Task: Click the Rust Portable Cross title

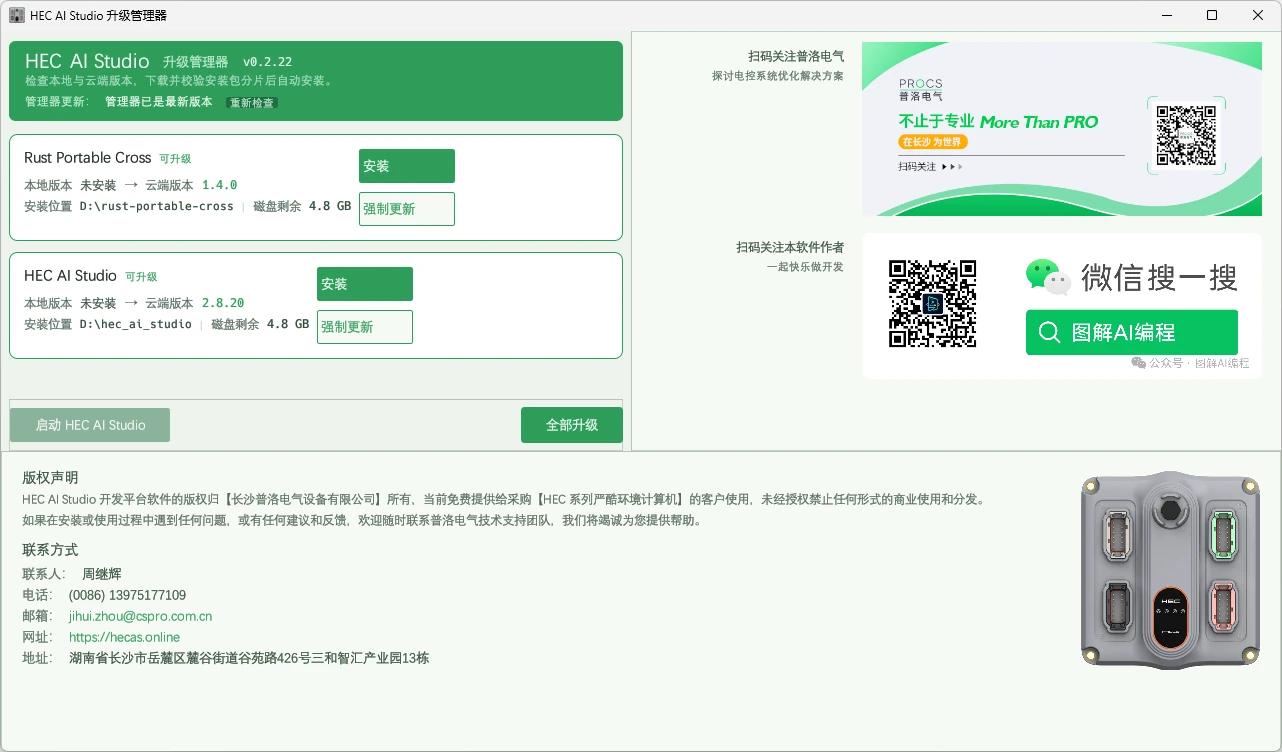Action: coord(88,158)
